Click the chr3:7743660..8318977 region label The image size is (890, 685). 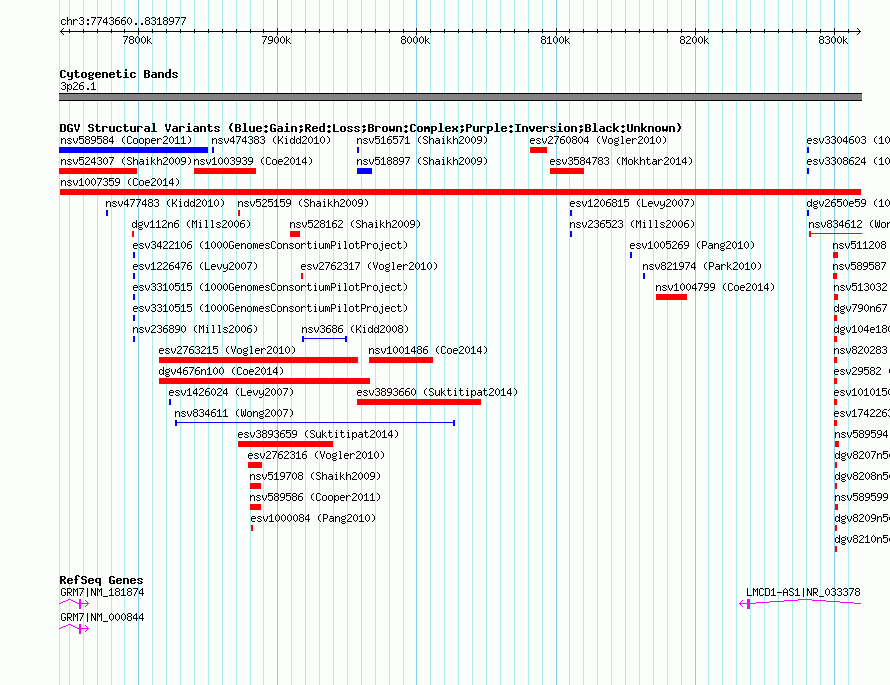pos(123,22)
